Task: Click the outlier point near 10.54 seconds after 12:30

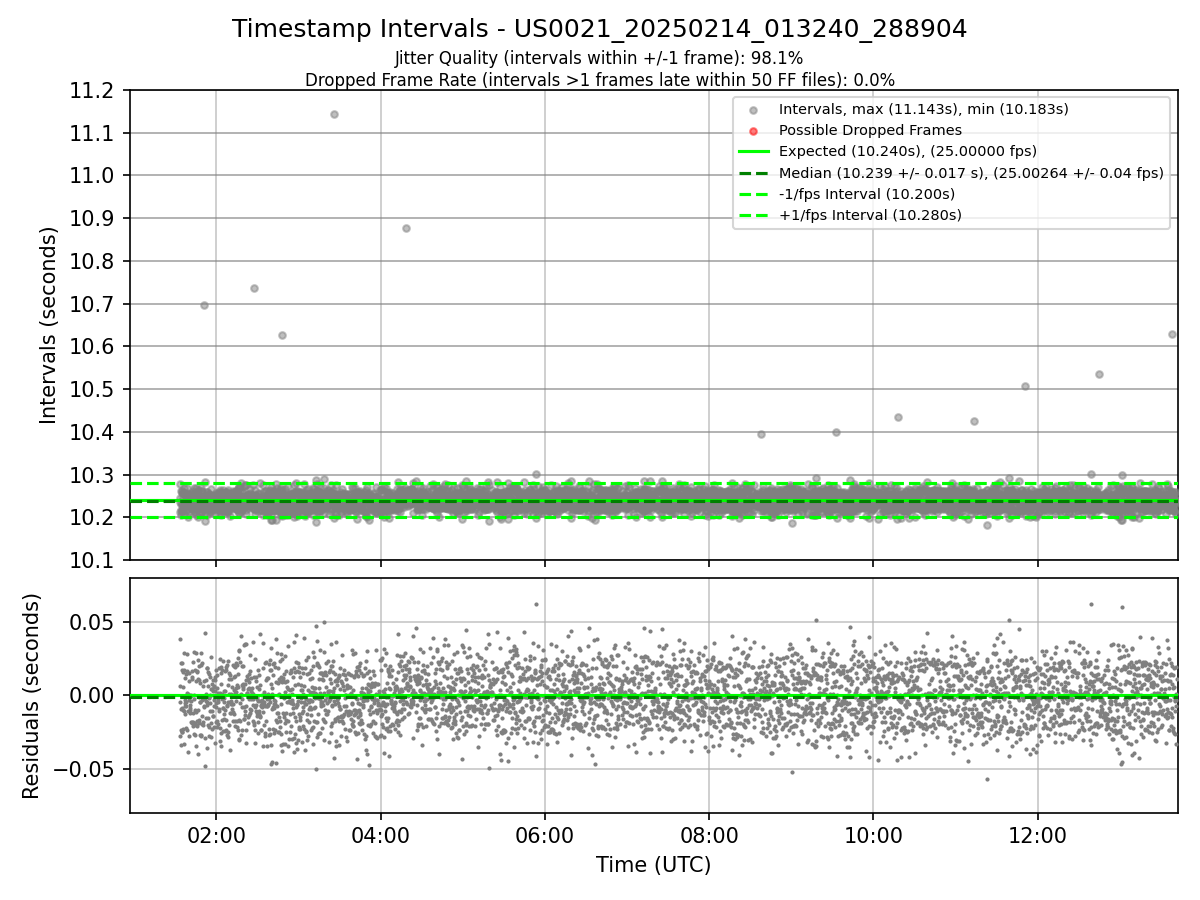Action: [x=1099, y=374]
